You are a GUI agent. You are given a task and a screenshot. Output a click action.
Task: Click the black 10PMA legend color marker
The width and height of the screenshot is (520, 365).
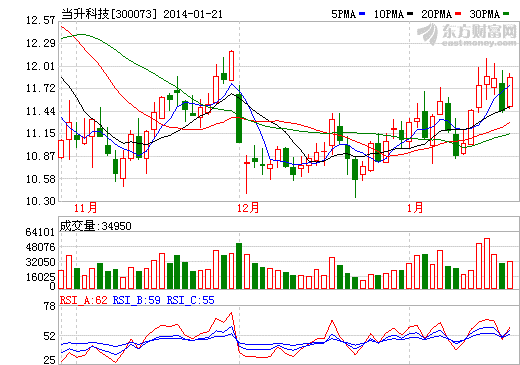pyautogui.click(x=410, y=14)
